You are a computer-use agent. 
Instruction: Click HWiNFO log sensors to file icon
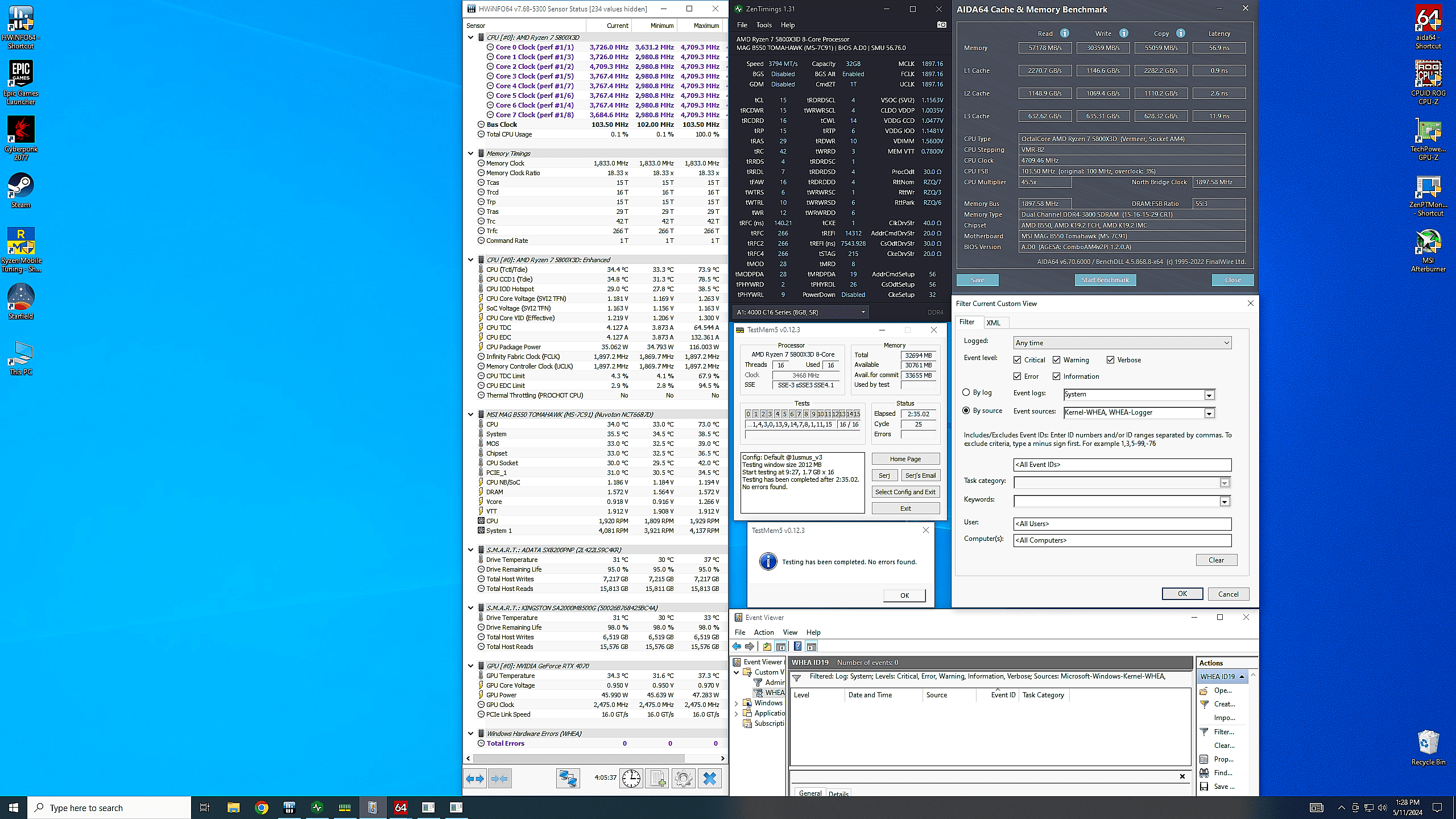tap(657, 779)
